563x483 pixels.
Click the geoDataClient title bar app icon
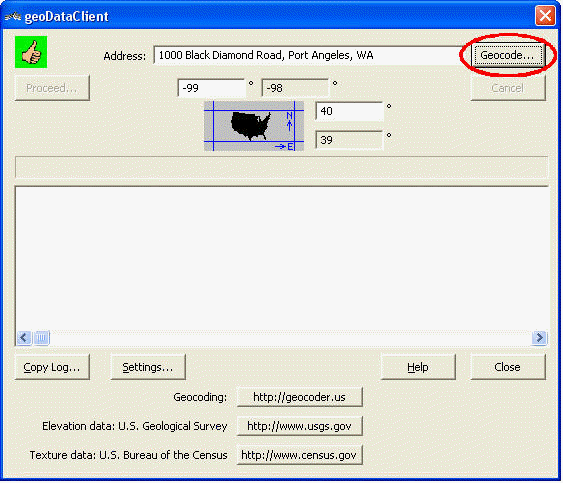click(x=13, y=16)
